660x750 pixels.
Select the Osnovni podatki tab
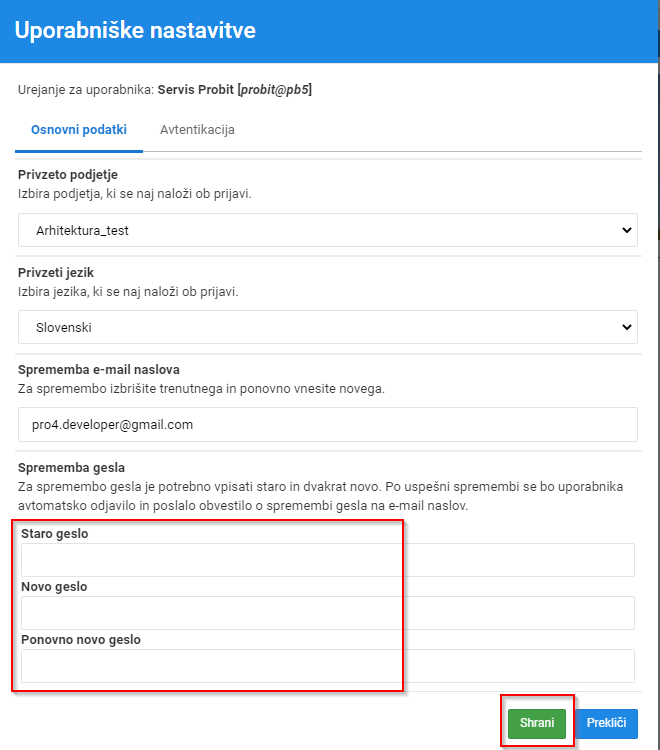click(79, 130)
